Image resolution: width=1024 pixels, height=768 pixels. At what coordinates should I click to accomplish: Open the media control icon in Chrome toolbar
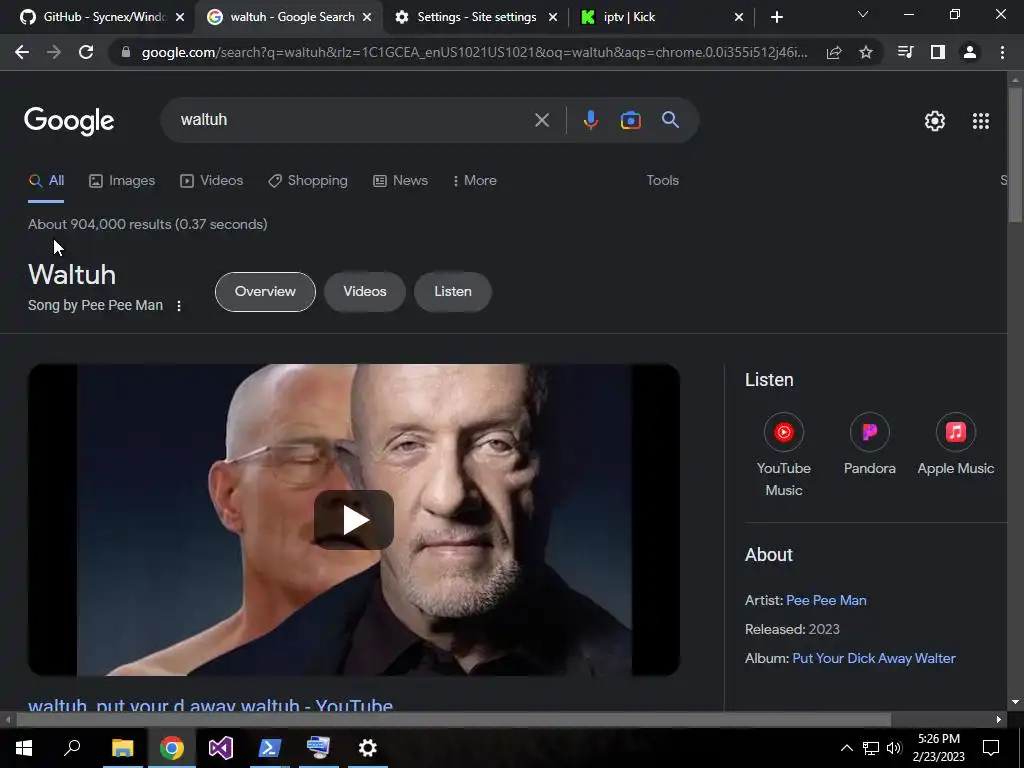tap(905, 52)
